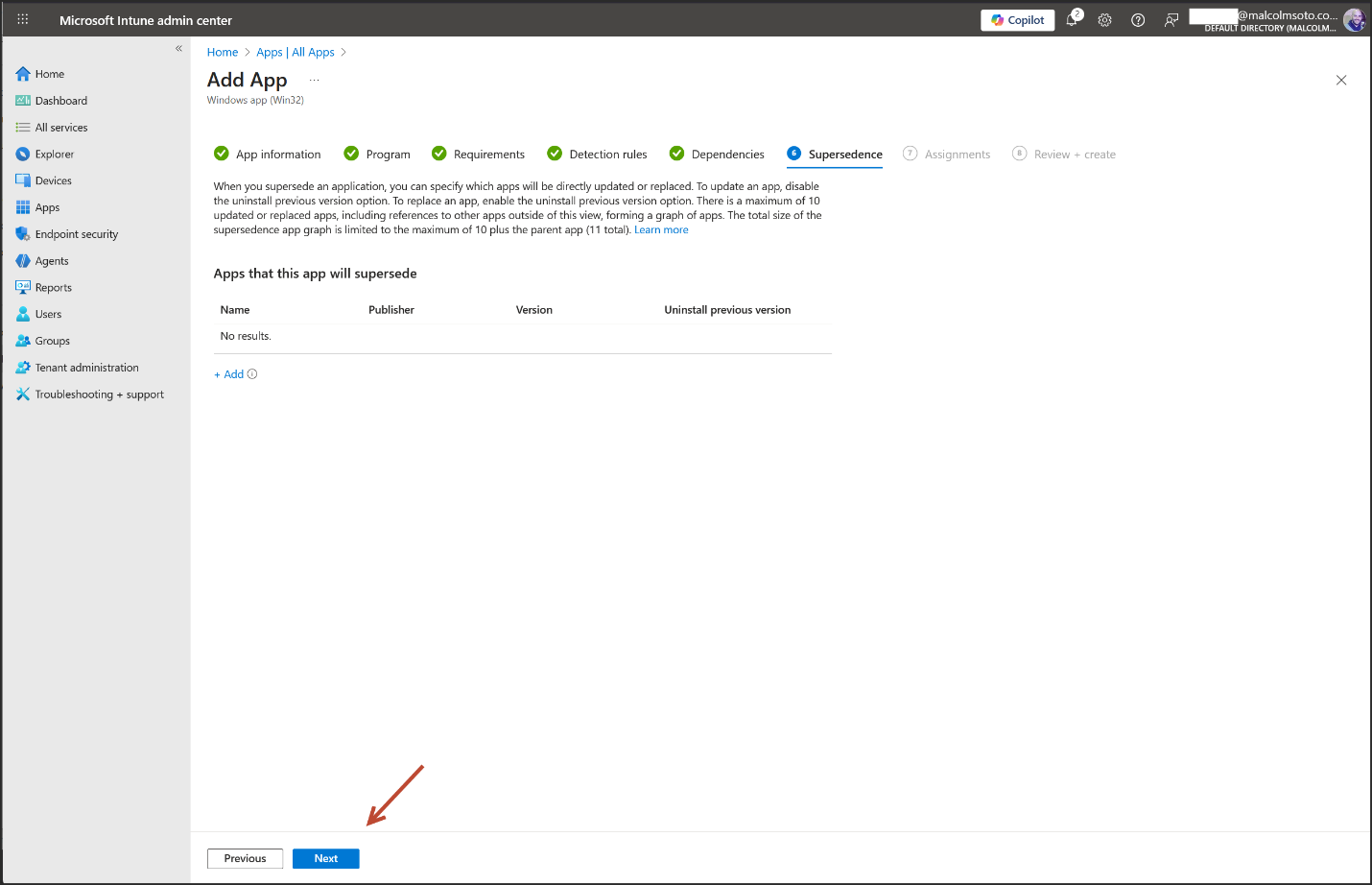Screen dimensions: 1372x885
Task: Open the Add App ellipsis menu
Action: coord(314,81)
